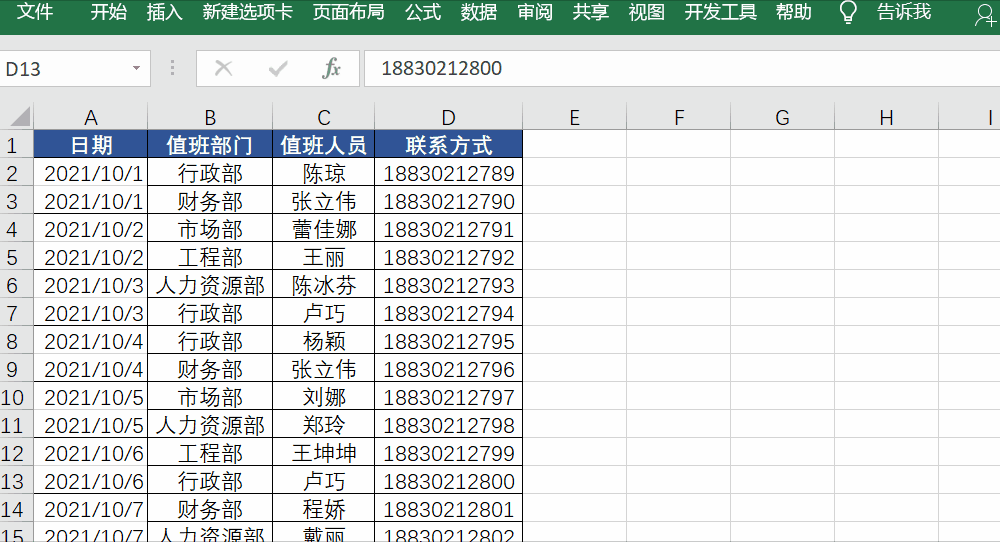The height and width of the screenshot is (542, 1000).
Task: Switch to the 视图 tab
Action: pos(647,12)
